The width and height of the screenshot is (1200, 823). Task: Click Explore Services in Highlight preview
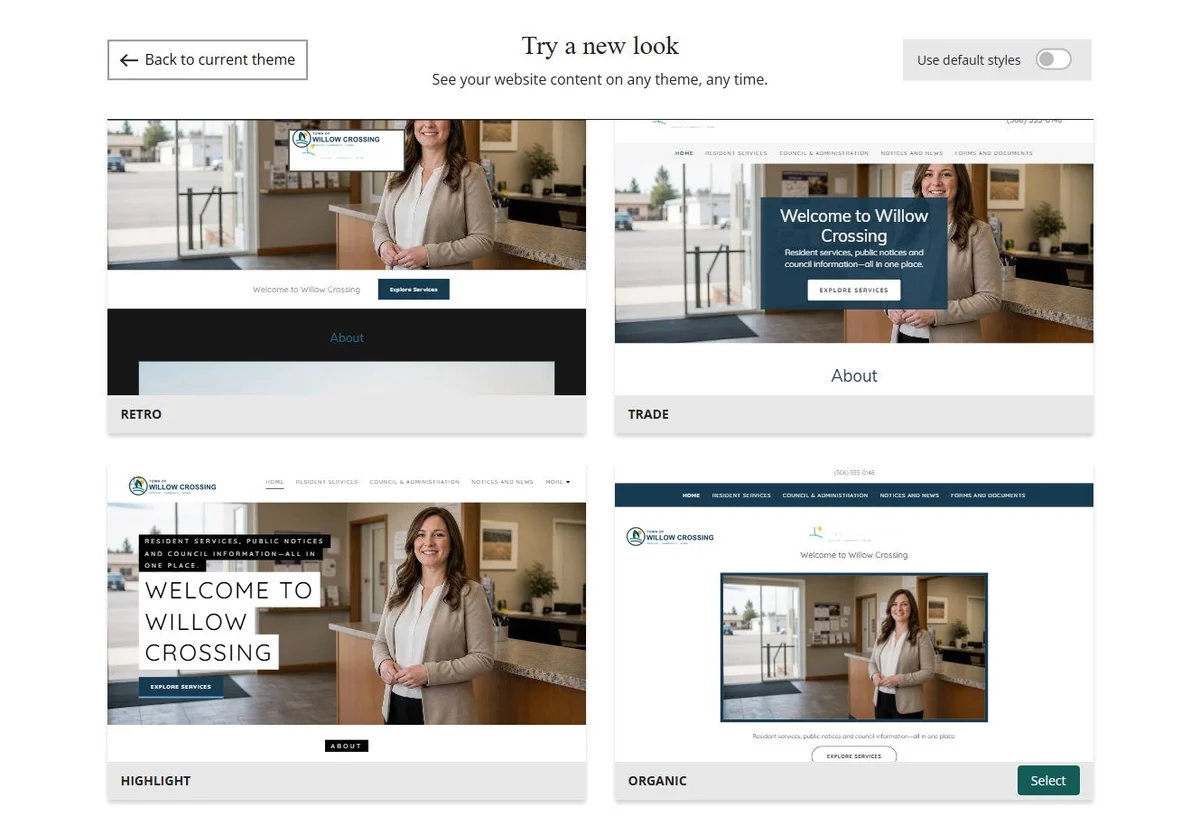coord(181,687)
